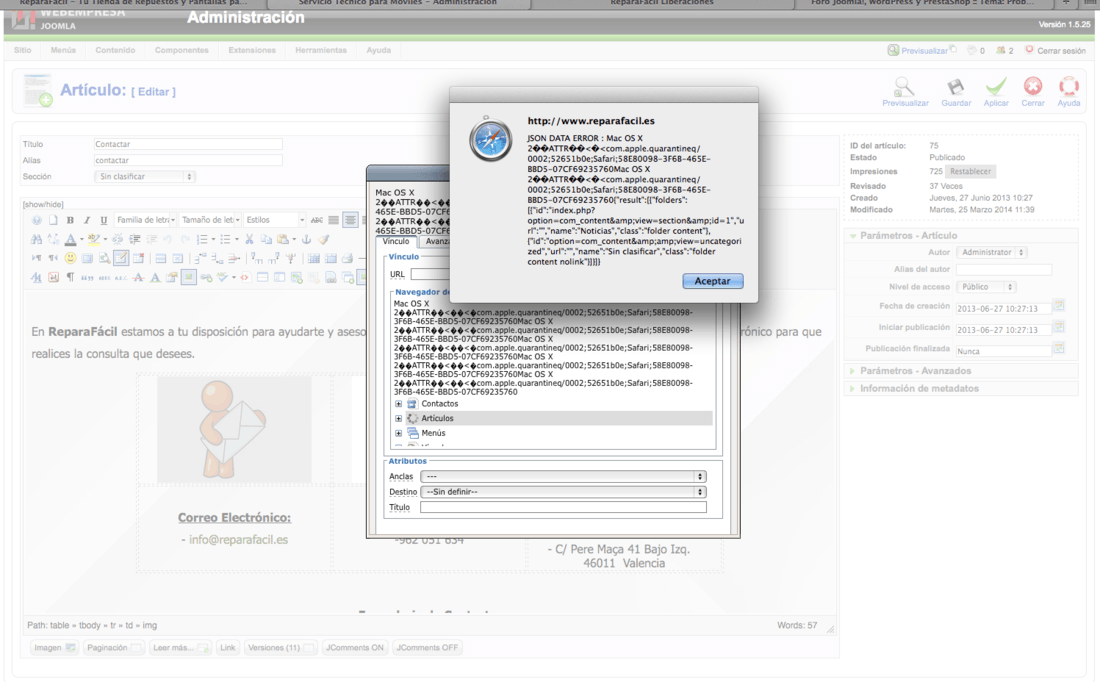Click the Aplicar checkmark icon
1100x682 pixels.
click(995, 92)
